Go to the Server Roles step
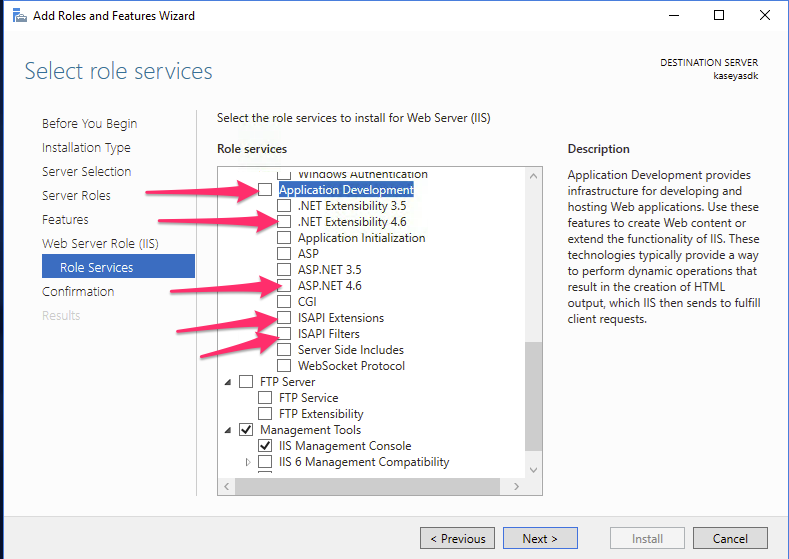 click(x=76, y=196)
